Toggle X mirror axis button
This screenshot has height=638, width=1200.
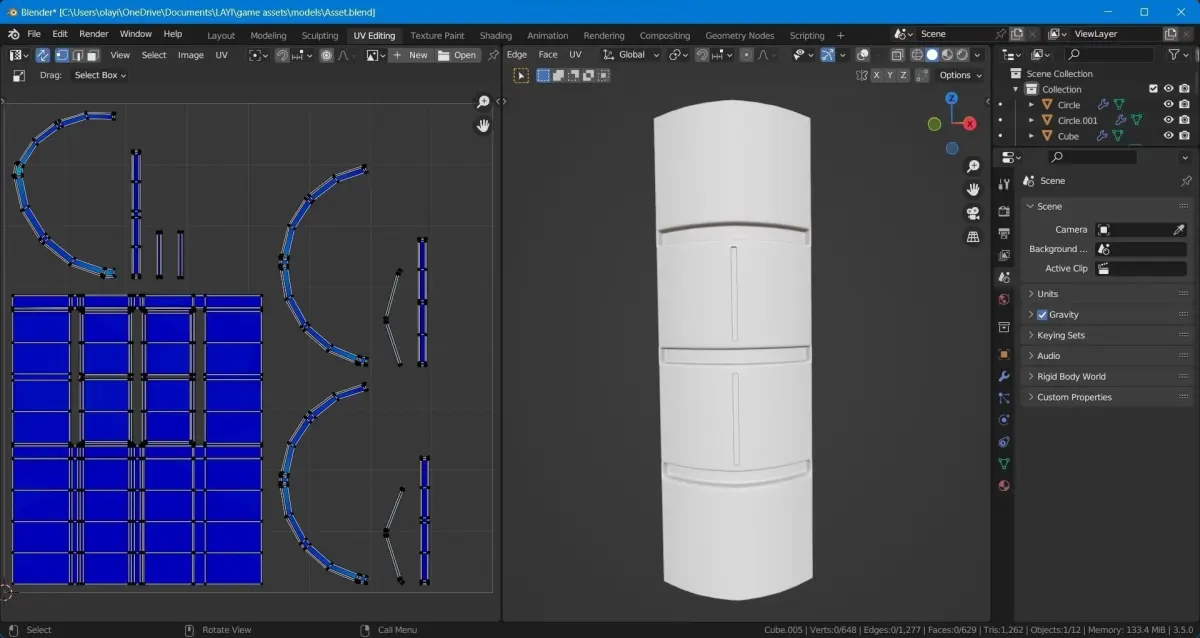click(877, 75)
